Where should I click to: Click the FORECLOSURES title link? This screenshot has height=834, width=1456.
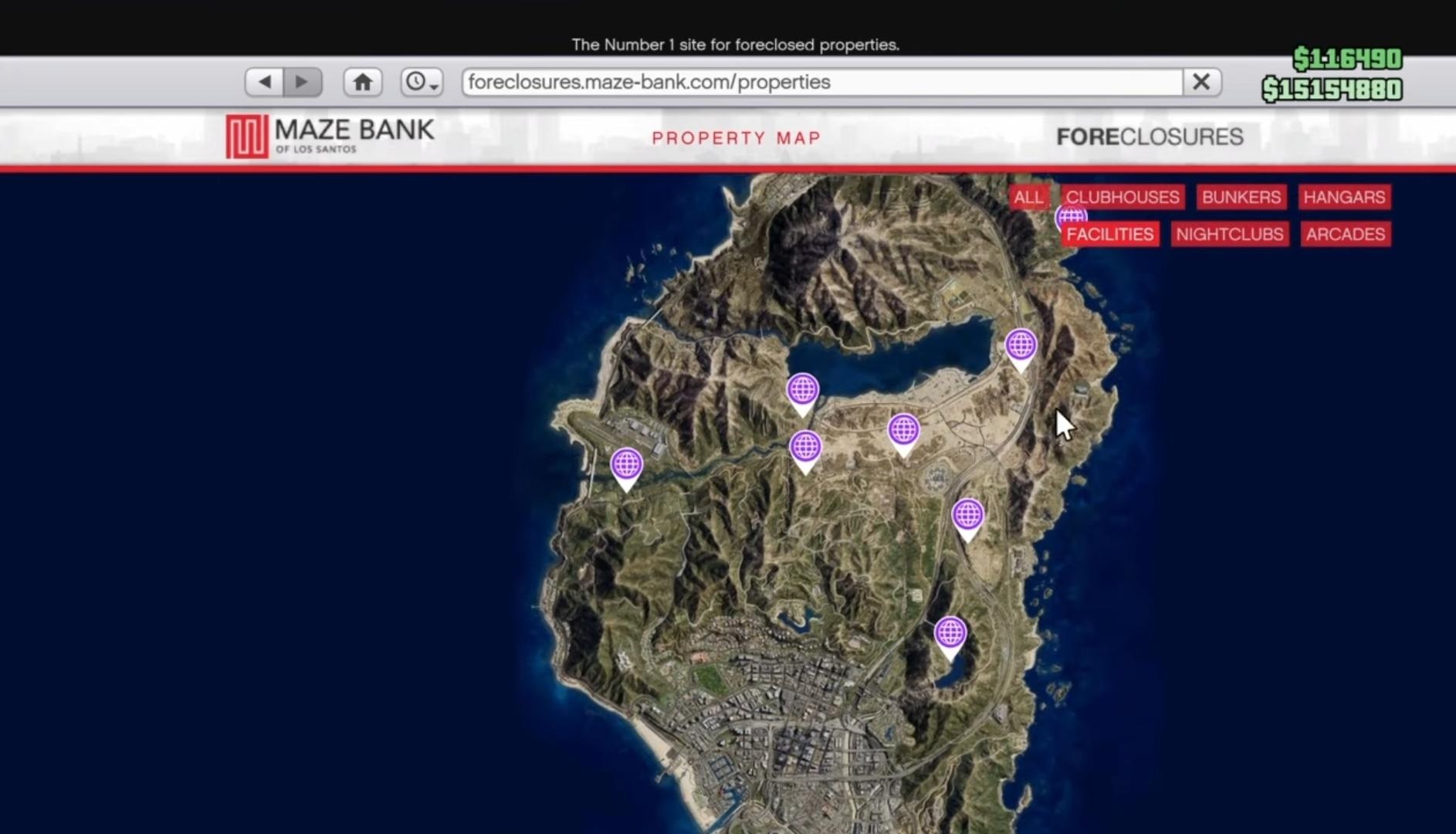[x=1150, y=137]
